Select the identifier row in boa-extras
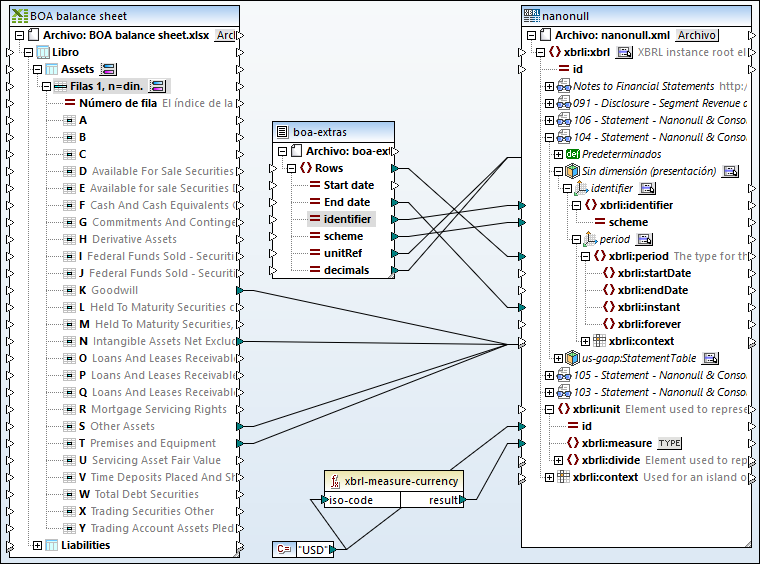The image size is (760, 564). pos(347,219)
